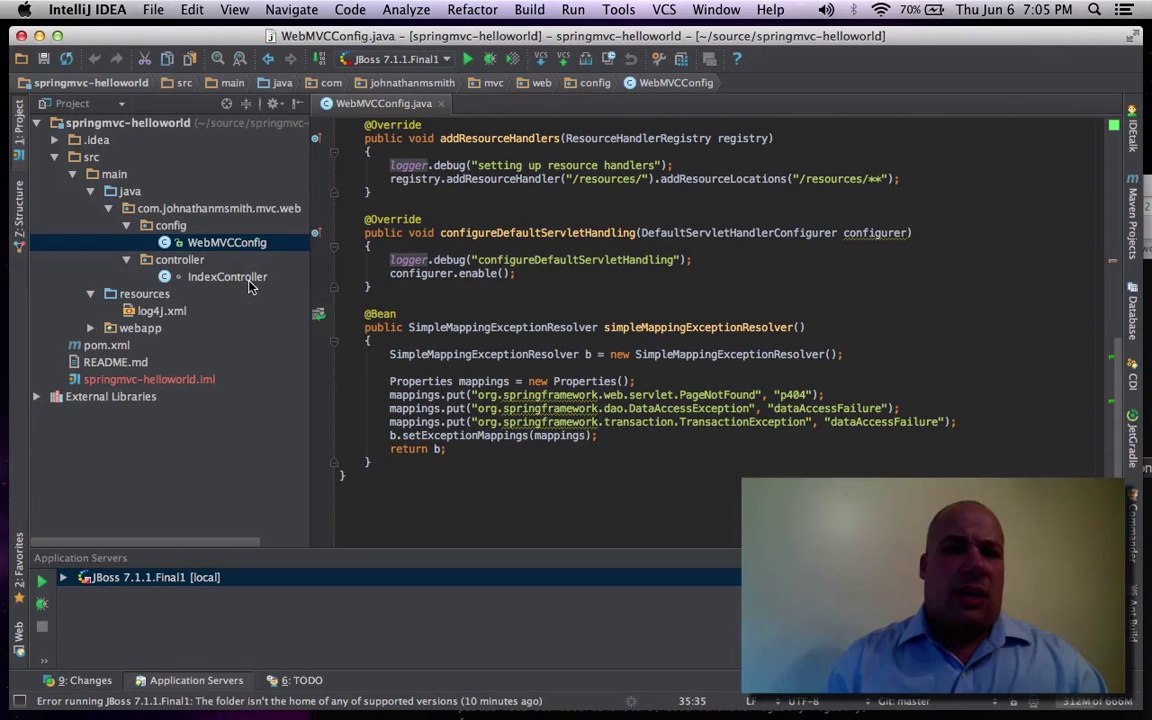Switch to the 6: TODO tab
This screenshot has height=720, width=1152.
coord(295,680)
